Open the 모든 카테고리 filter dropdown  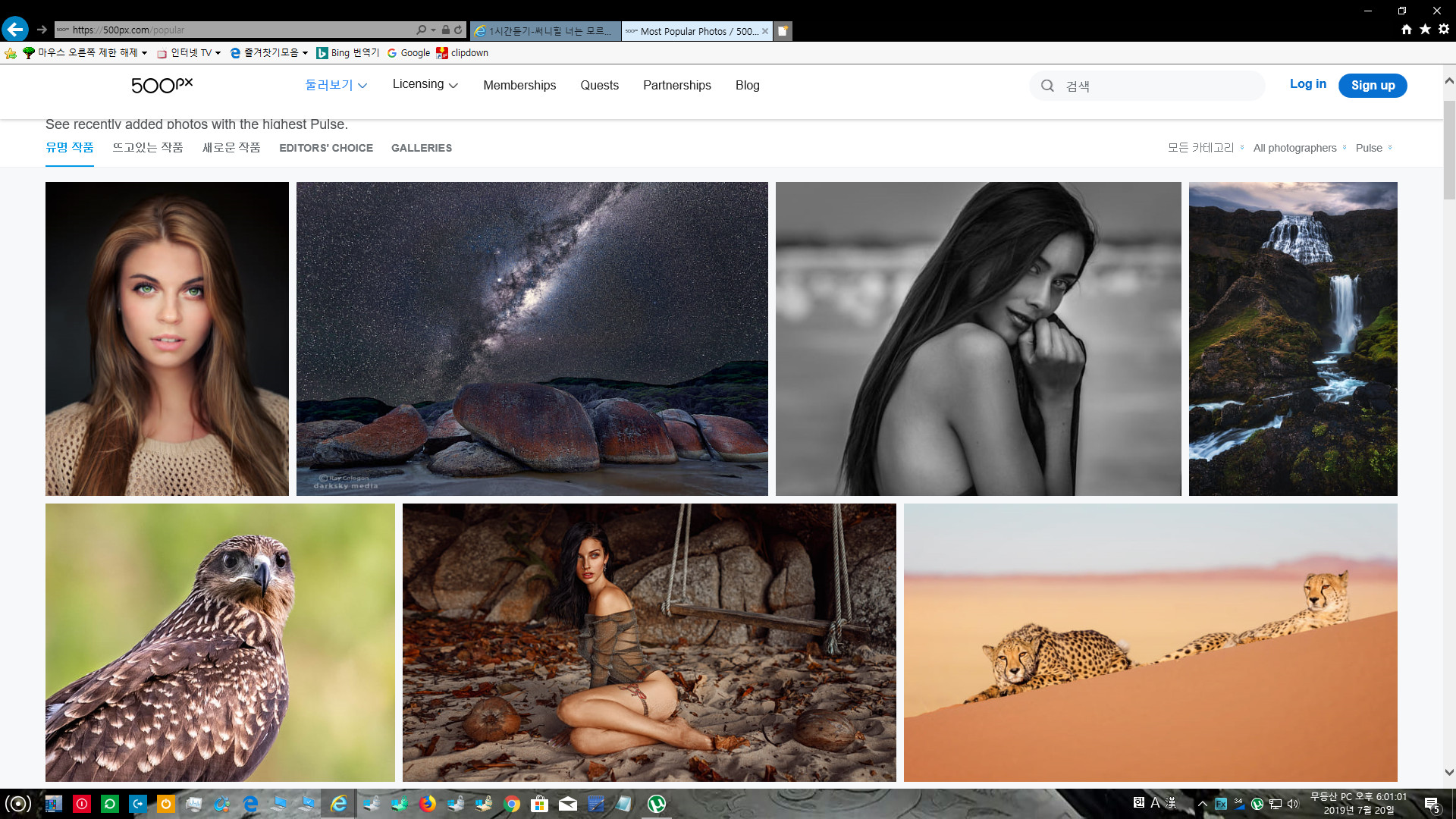1206,148
